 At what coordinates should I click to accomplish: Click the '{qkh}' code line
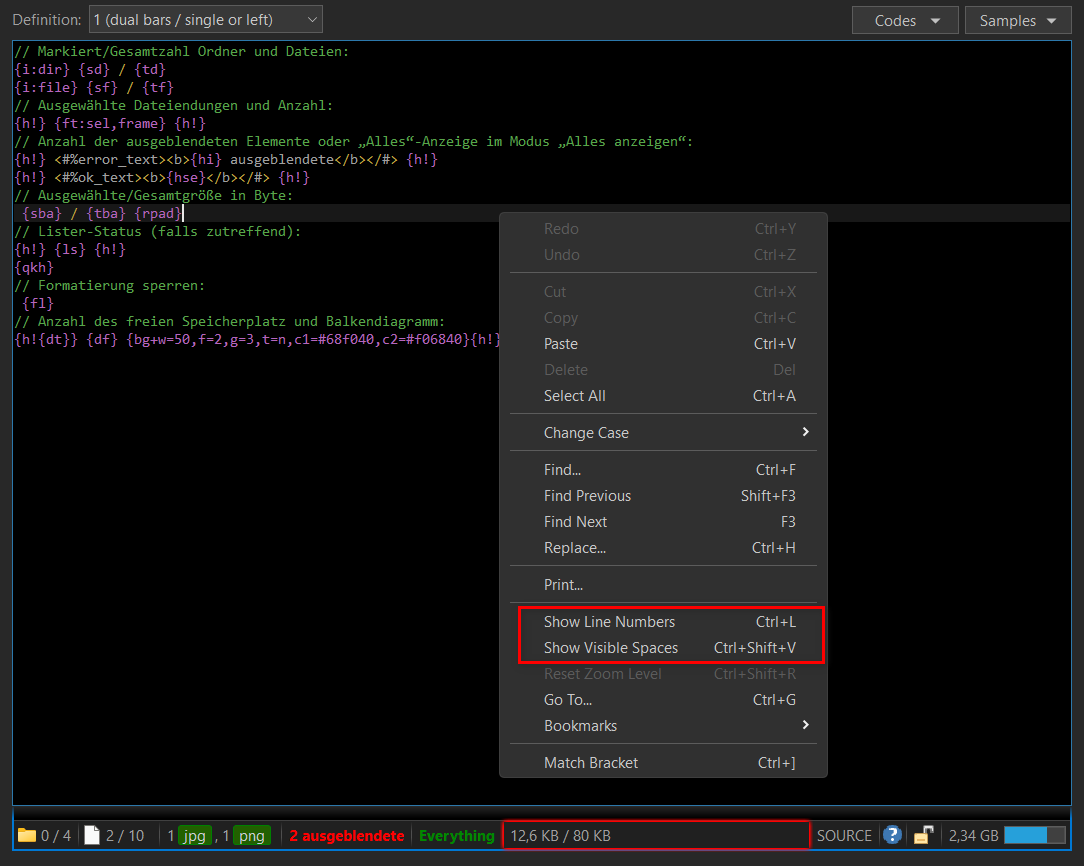tap(34, 267)
